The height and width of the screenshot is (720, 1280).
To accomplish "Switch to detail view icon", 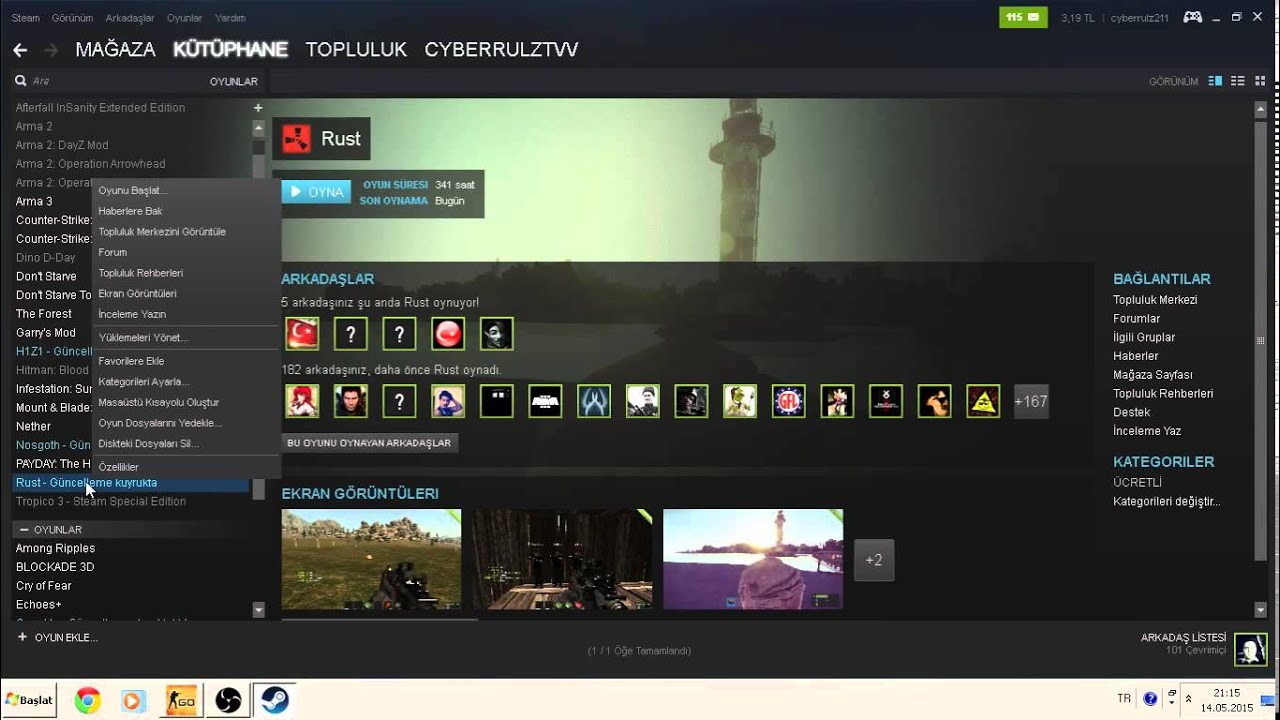I will pyautogui.click(x=1215, y=81).
